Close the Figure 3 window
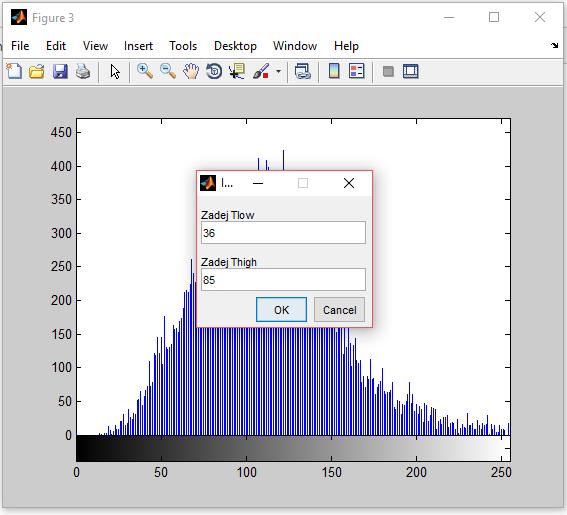 (540, 17)
